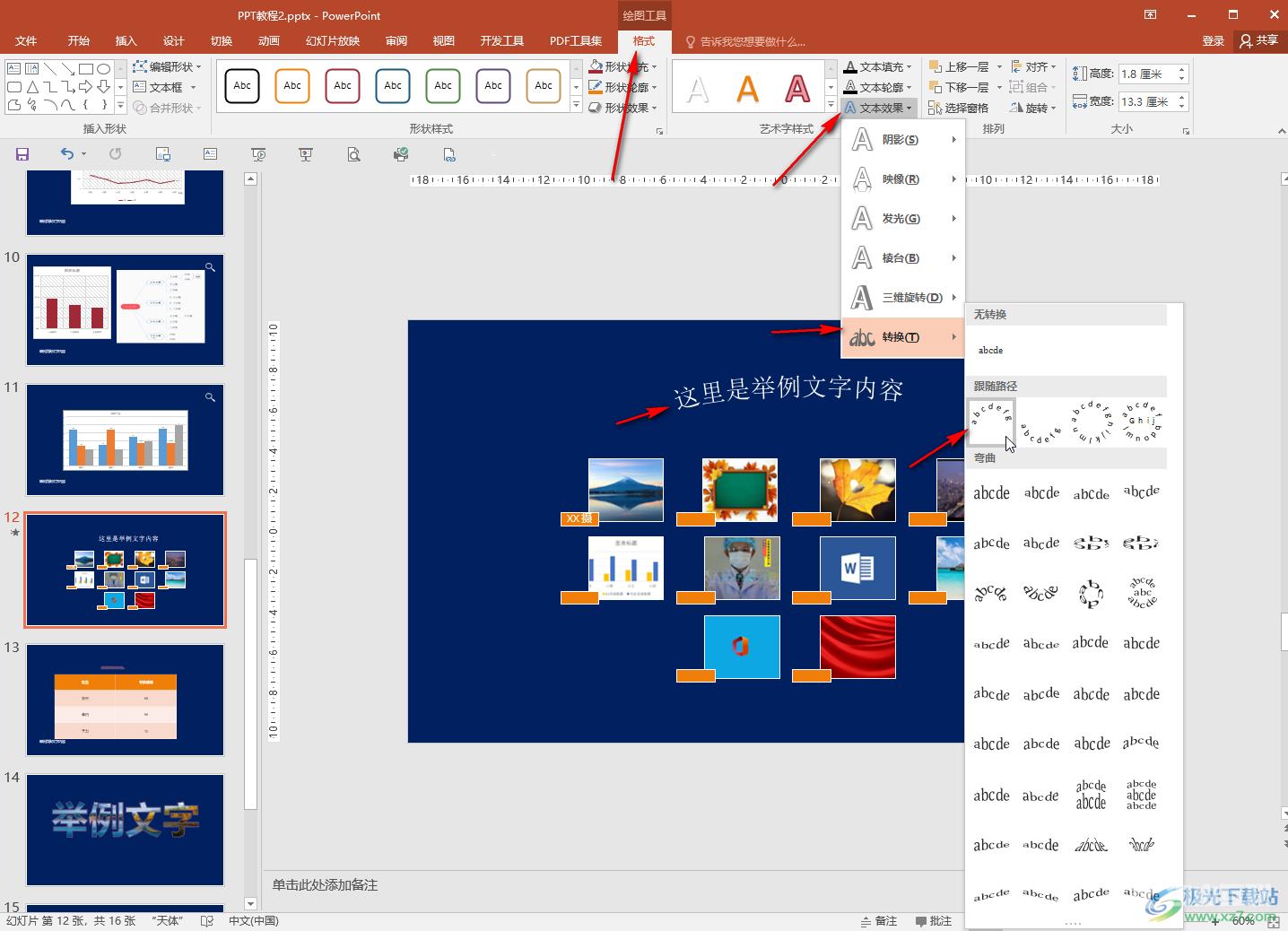Click the notes area 单击此处添加备注

pyautogui.click(x=325, y=885)
